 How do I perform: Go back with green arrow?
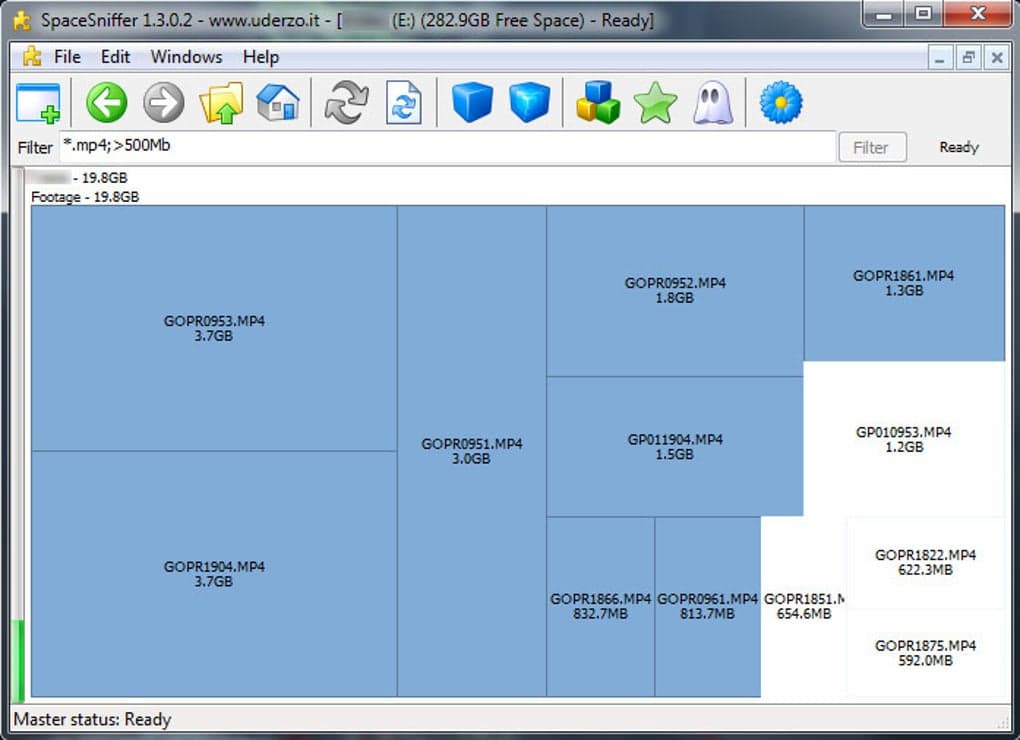107,102
